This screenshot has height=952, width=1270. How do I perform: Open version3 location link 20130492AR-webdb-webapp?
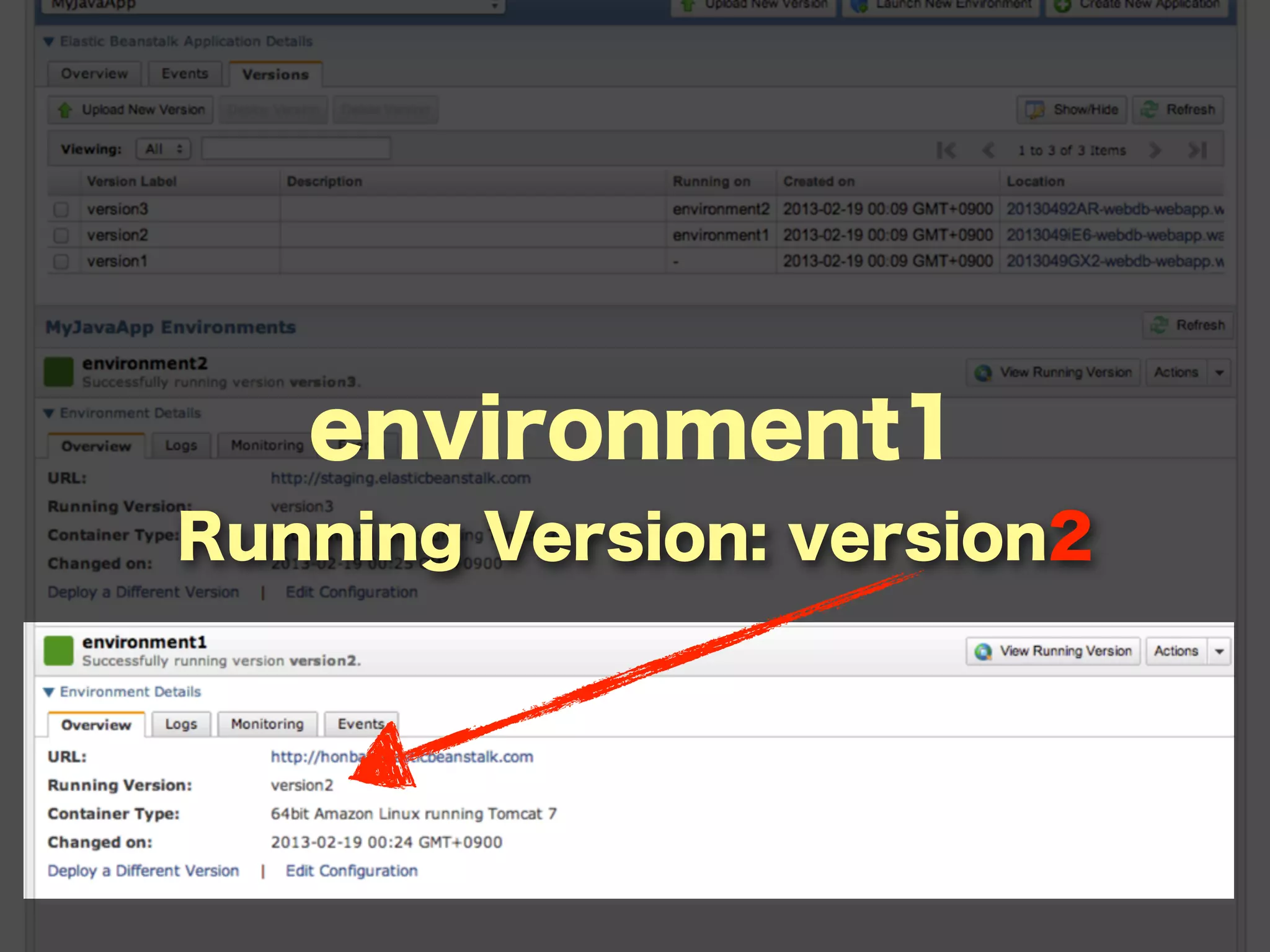pos(1115,209)
